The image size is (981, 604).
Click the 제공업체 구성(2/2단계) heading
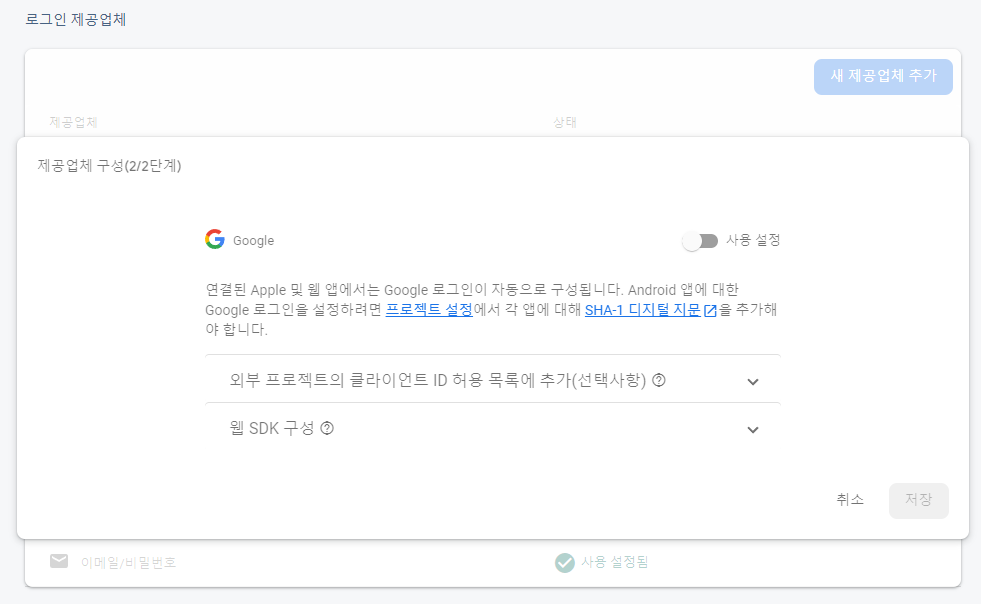pos(109,166)
